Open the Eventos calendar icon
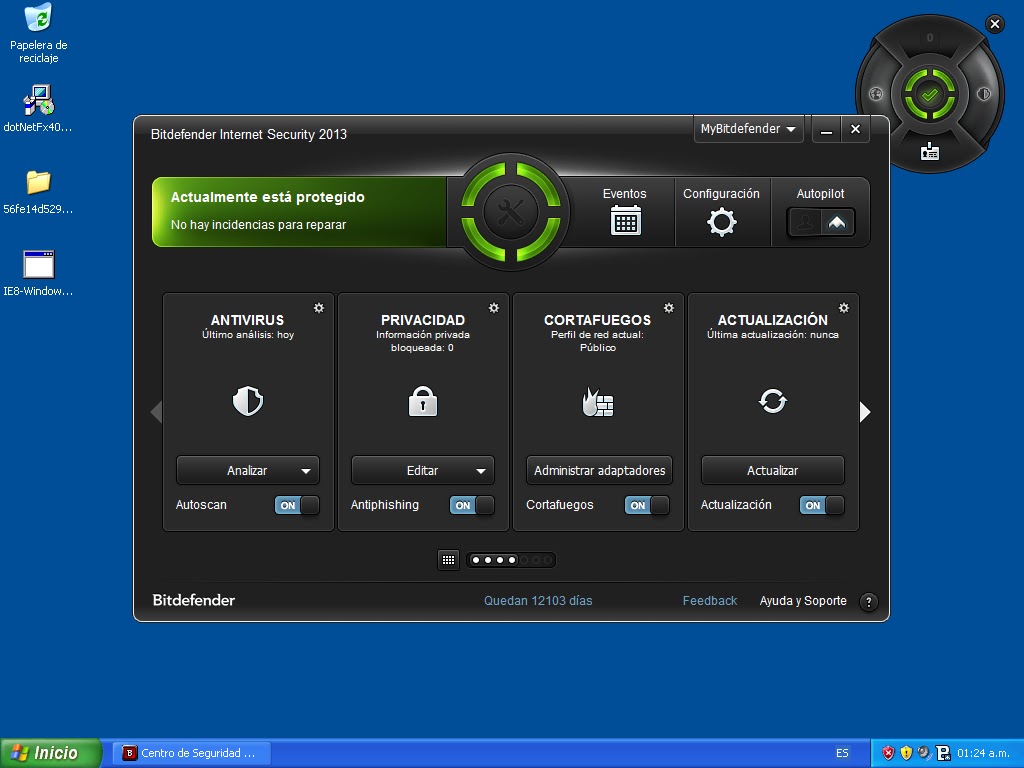The image size is (1024, 768). pyautogui.click(x=625, y=220)
